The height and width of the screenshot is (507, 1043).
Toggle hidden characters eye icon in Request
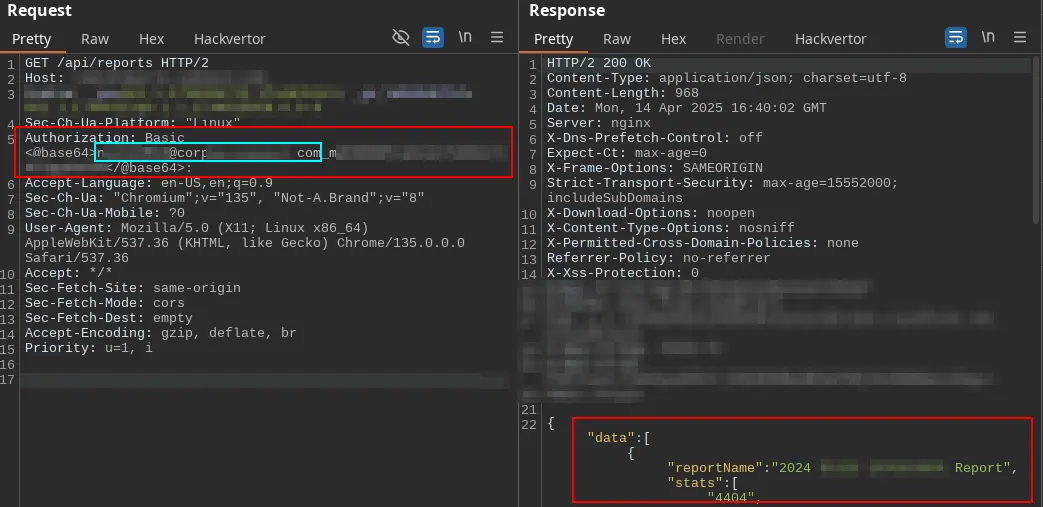(401, 38)
